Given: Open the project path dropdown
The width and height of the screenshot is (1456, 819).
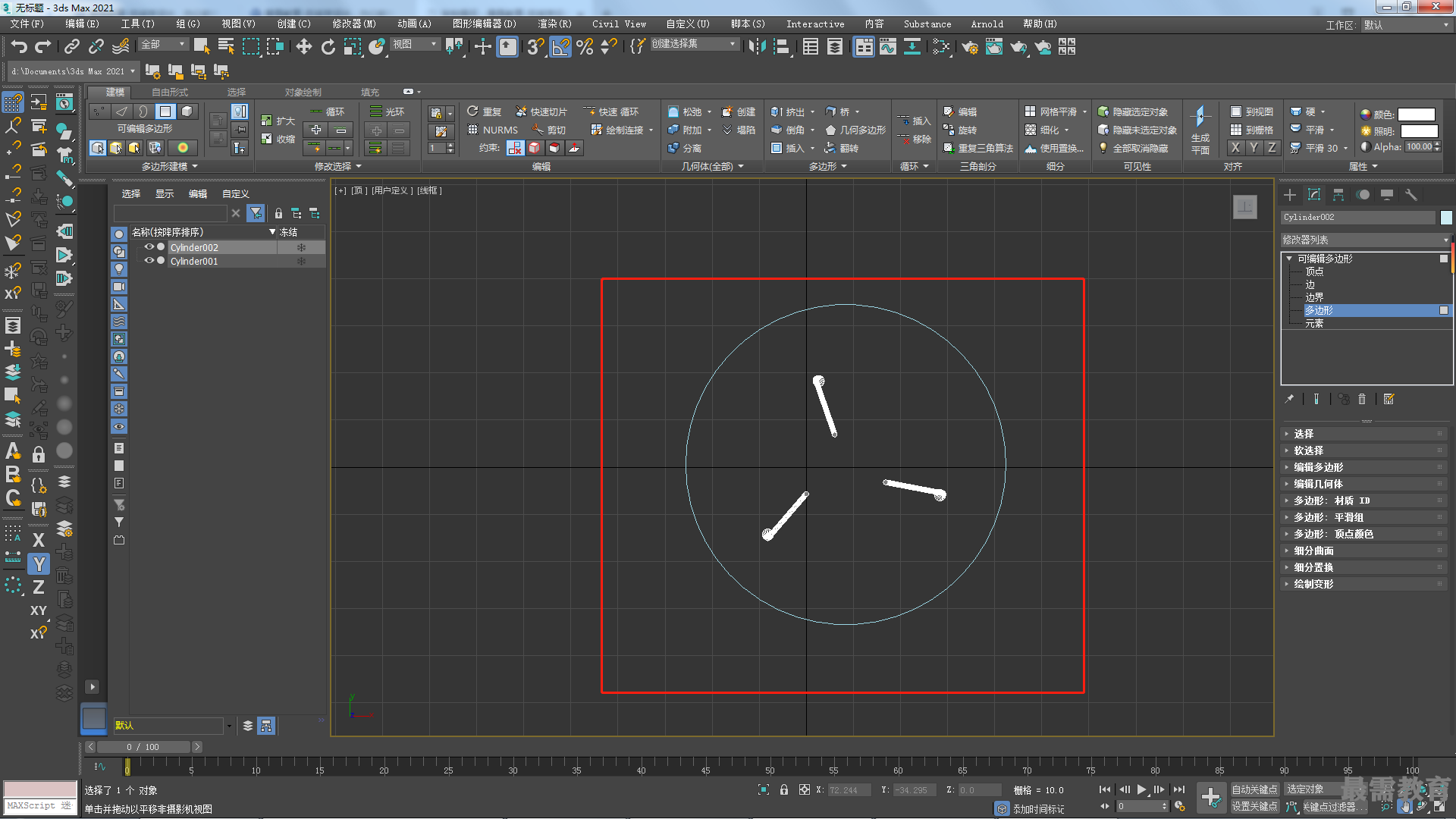Looking at the screenshot, I should tap(73, 71).
